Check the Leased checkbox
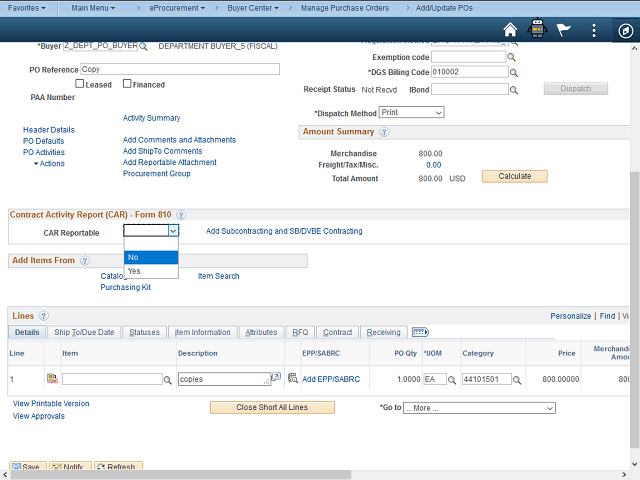Screen dimensions: 640x480 coord(81,84)
